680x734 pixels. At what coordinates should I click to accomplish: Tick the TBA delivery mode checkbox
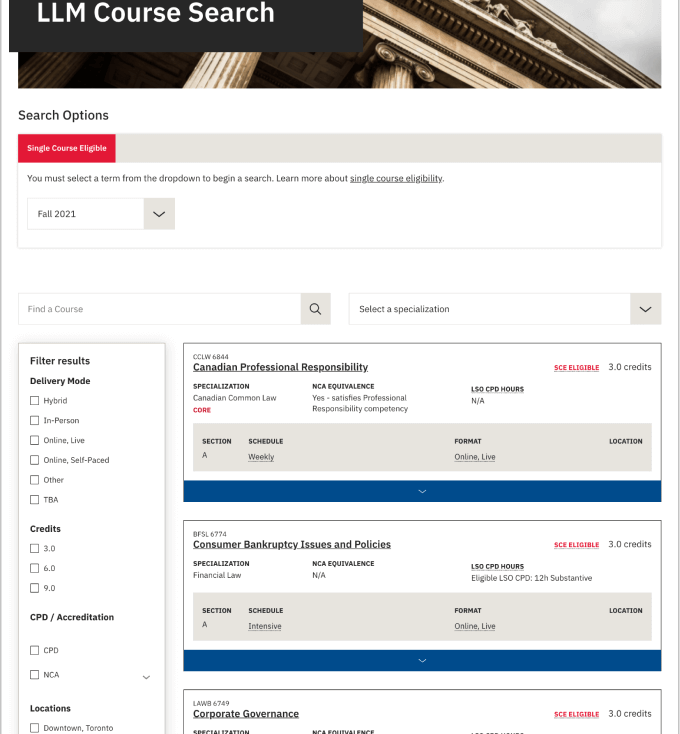[34, 499]
